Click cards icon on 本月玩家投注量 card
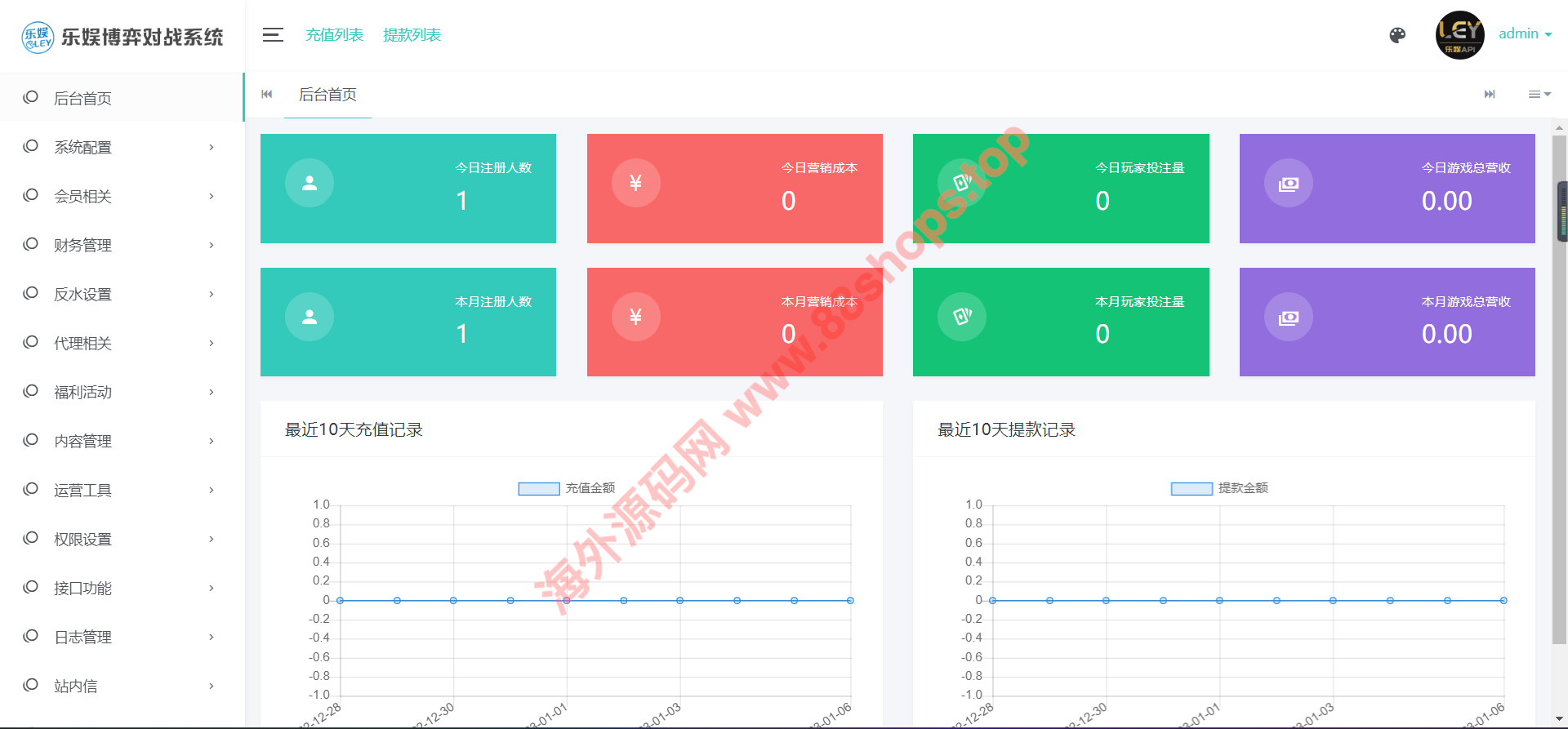 click(x=962, y=317)
